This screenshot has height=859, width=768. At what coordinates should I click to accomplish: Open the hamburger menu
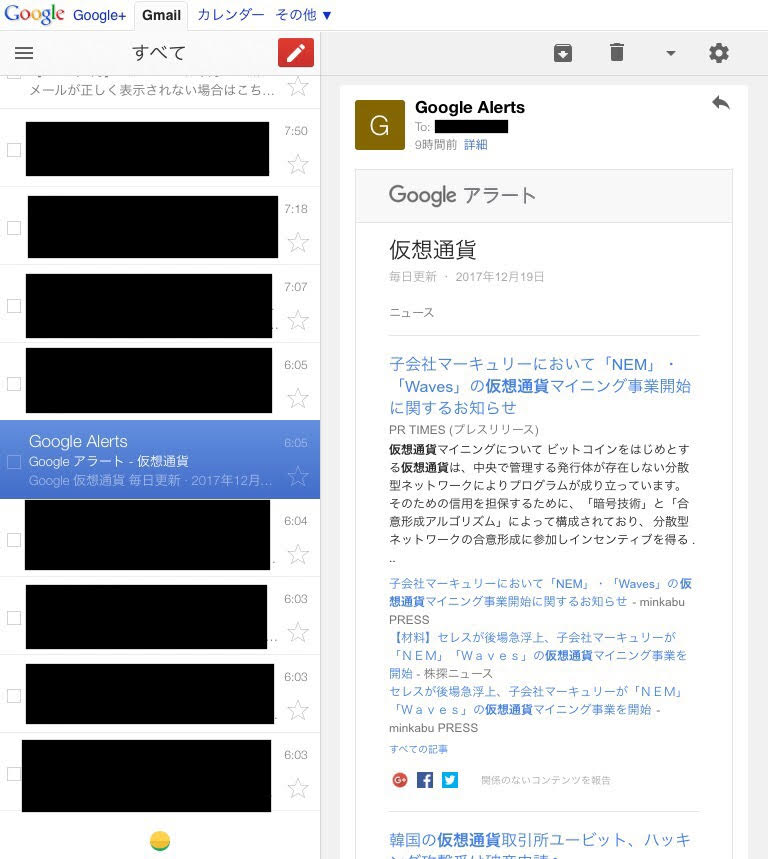click(x=24, y=53)
